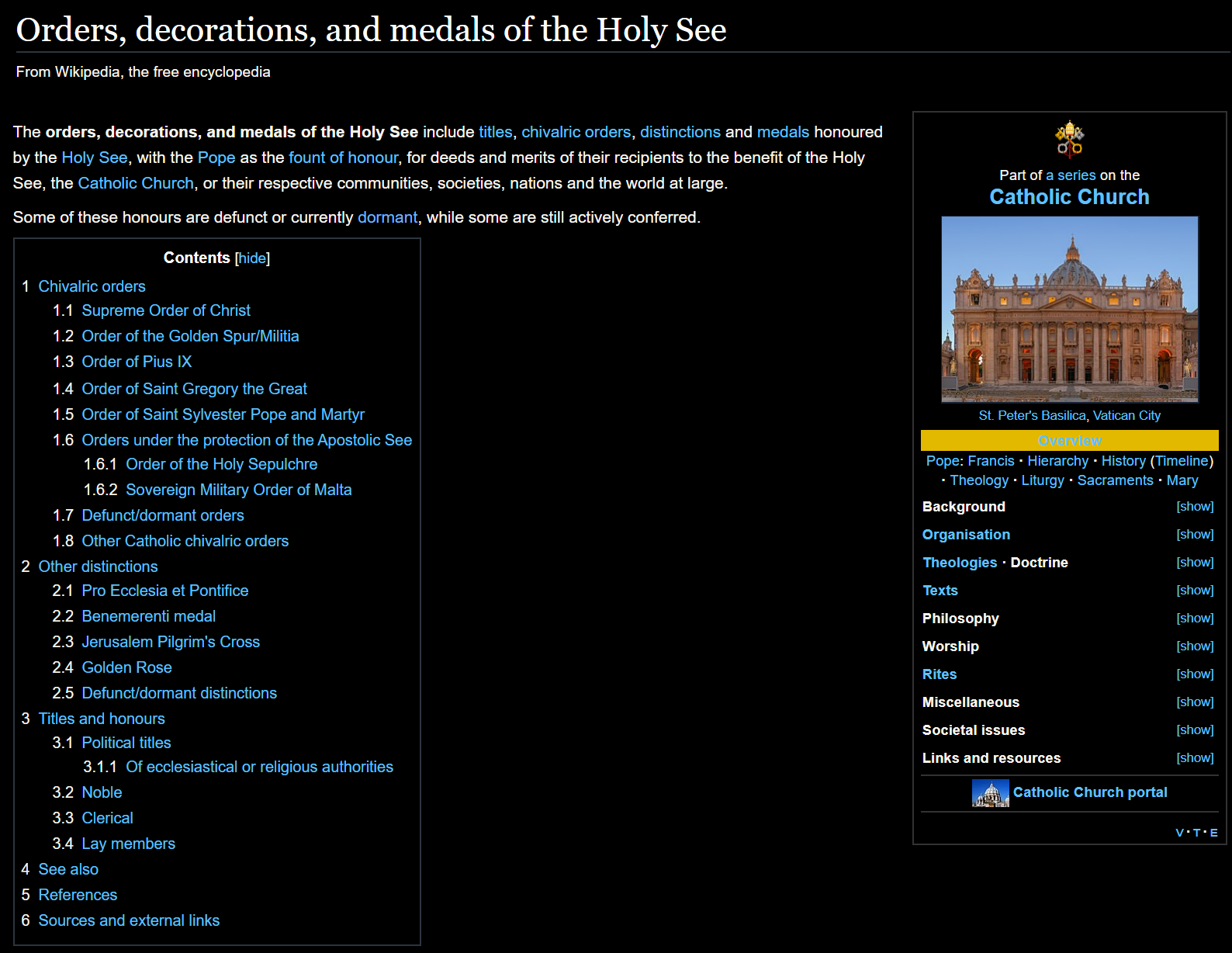
Task: Show the Links and resources section
Action: (1194, 757)
